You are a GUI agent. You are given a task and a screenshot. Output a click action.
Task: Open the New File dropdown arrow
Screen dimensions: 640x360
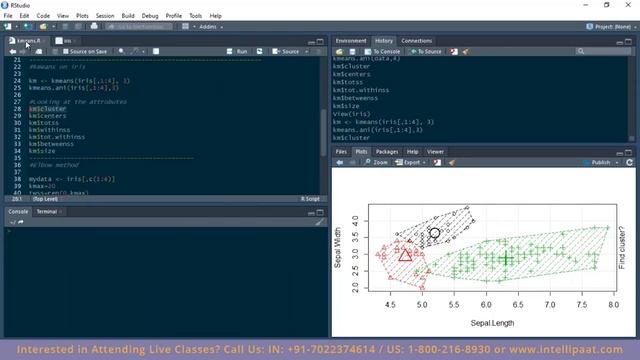(x=16, y=27)
